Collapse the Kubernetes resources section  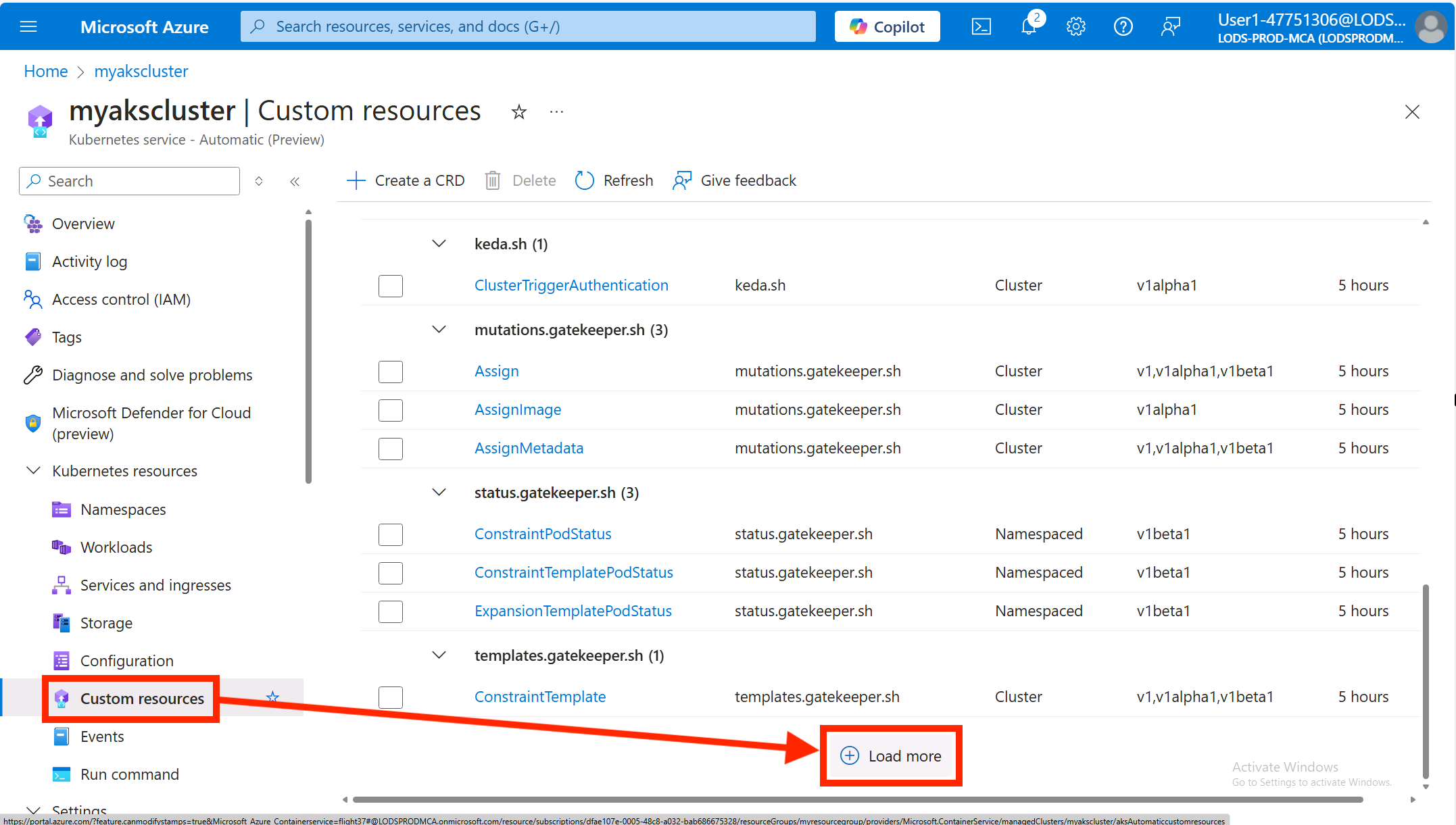[x=33, y=471]
